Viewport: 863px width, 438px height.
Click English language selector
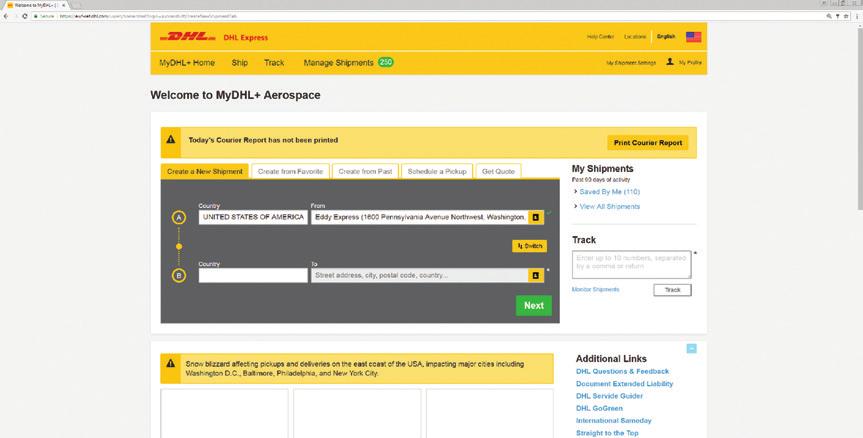tap(666, 37)
